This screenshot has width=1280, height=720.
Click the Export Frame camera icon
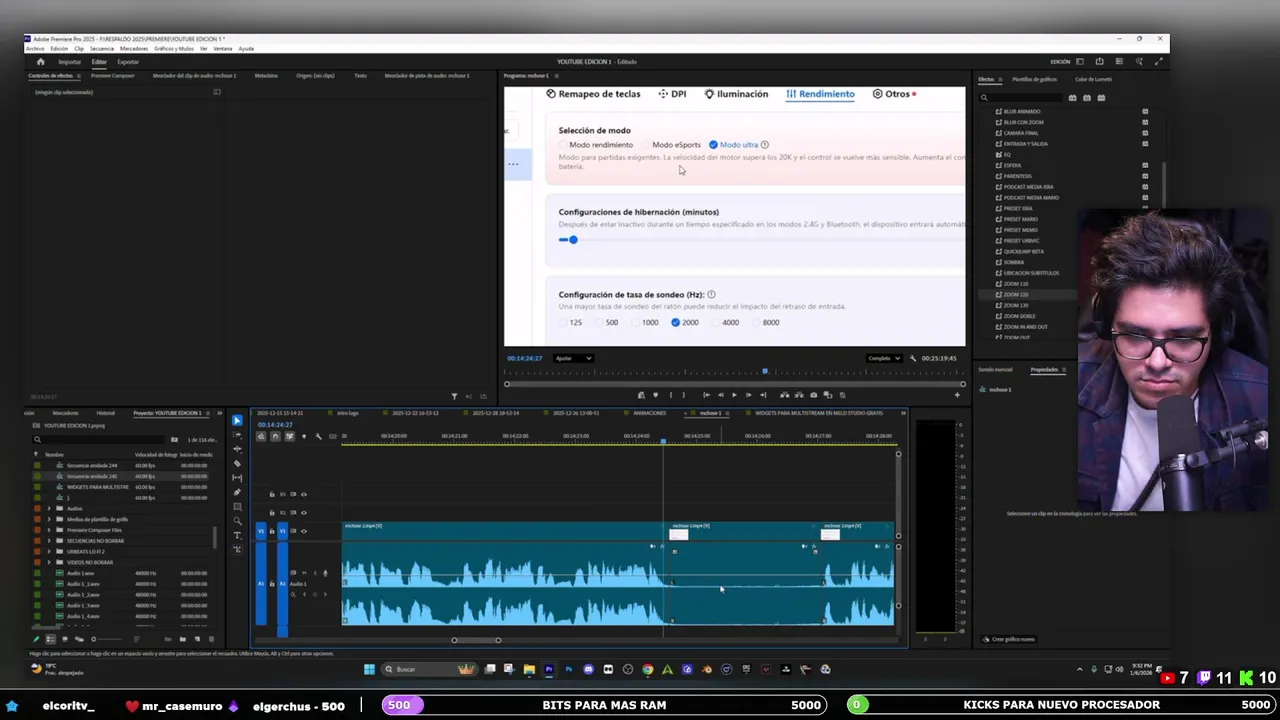pos(813,395)
